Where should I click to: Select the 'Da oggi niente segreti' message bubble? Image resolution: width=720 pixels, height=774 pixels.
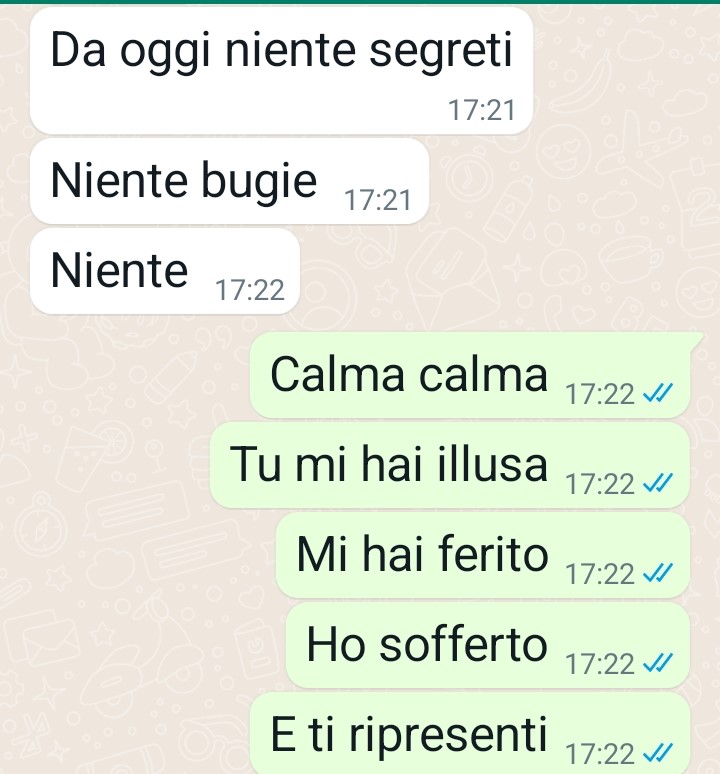(x=281, y=71)
